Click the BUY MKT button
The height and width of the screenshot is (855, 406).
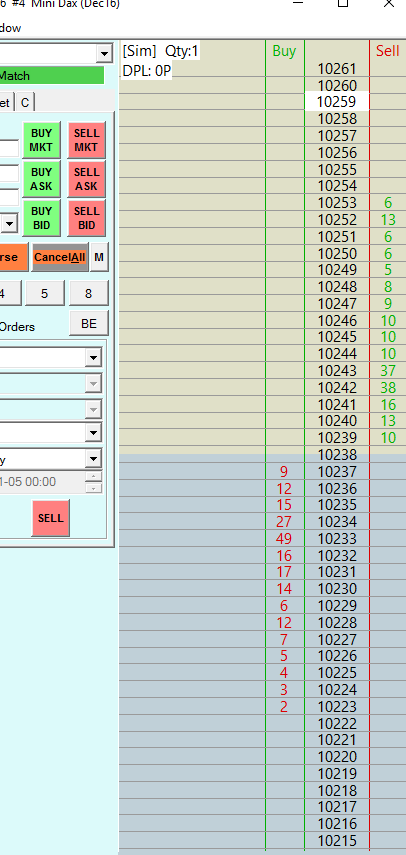click(41, 140)
